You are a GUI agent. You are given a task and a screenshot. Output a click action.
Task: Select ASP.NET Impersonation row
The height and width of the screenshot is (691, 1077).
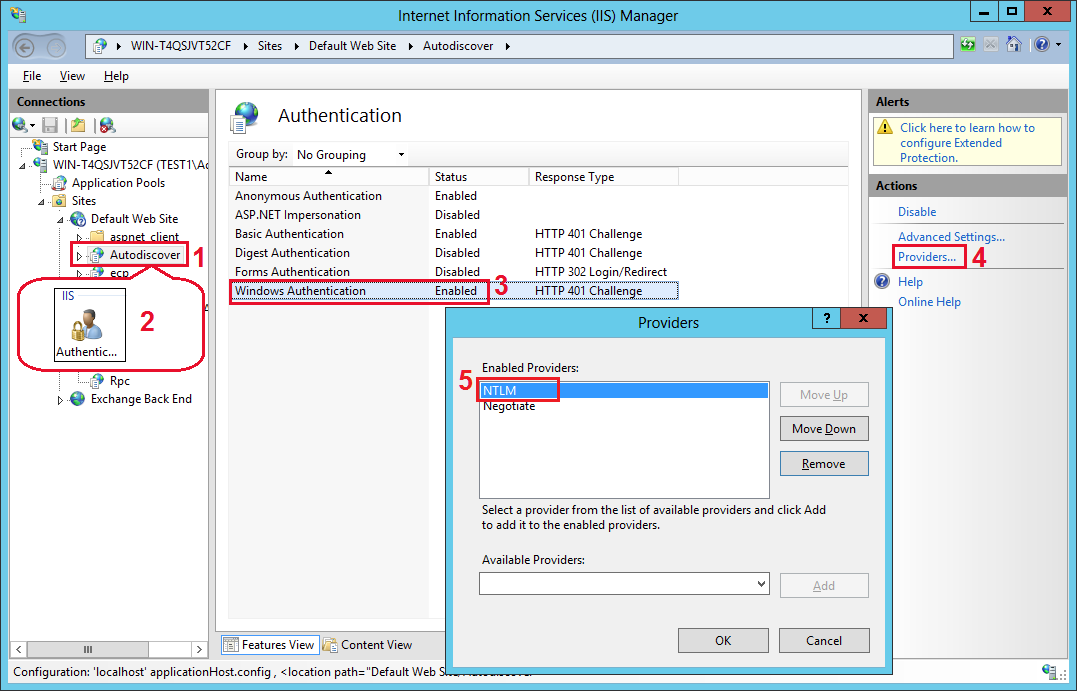(x=453, y=215)
